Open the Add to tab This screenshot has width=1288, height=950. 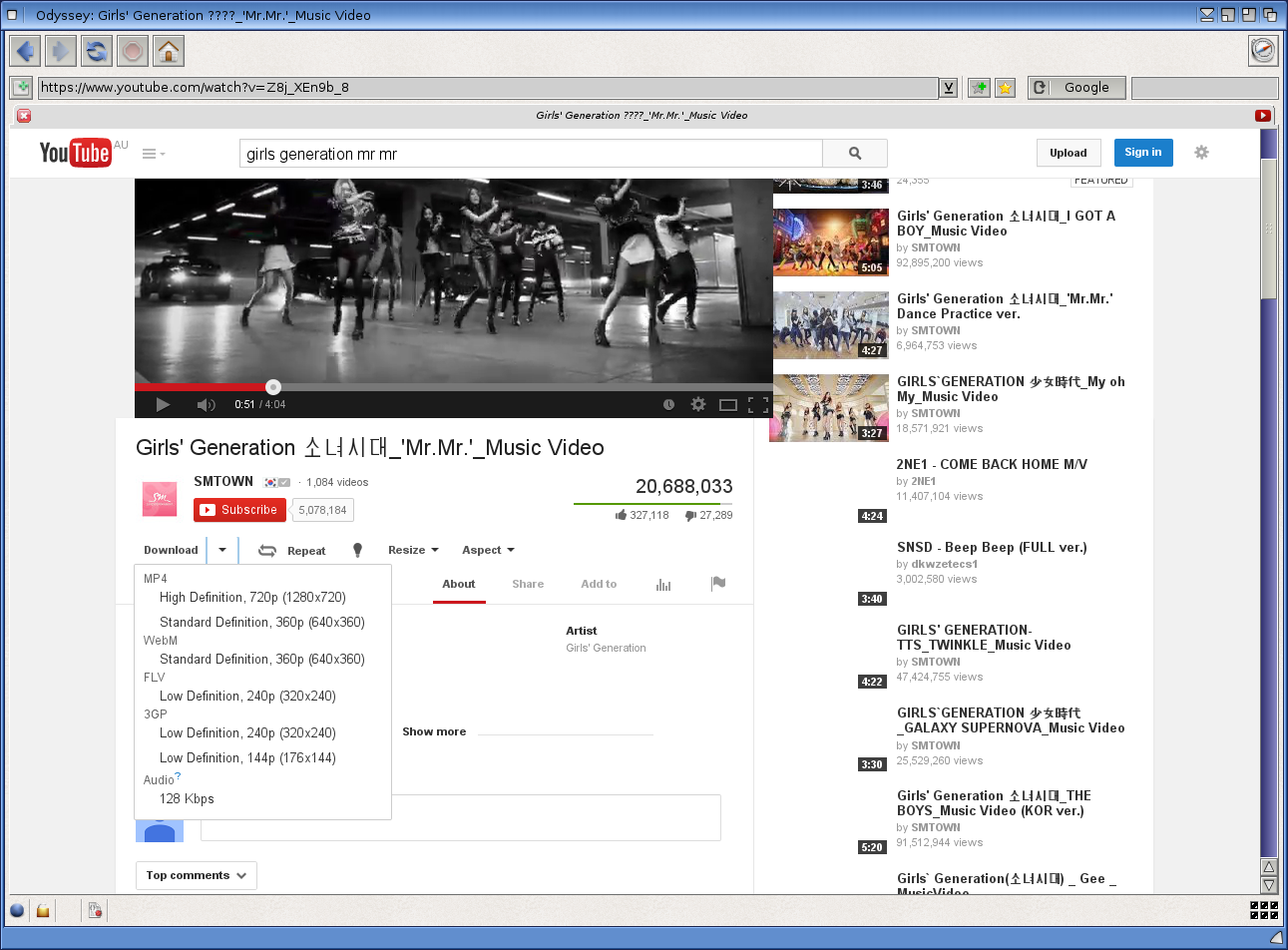click(599, 584)
